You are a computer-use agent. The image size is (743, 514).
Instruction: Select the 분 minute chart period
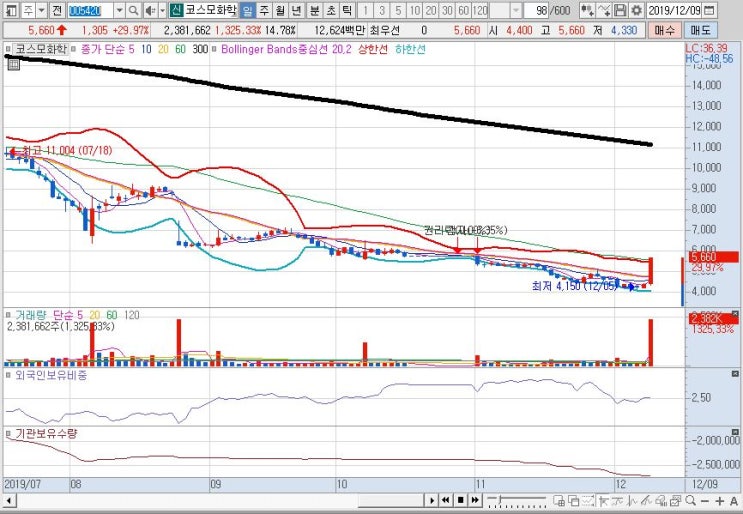coord(315,10)
